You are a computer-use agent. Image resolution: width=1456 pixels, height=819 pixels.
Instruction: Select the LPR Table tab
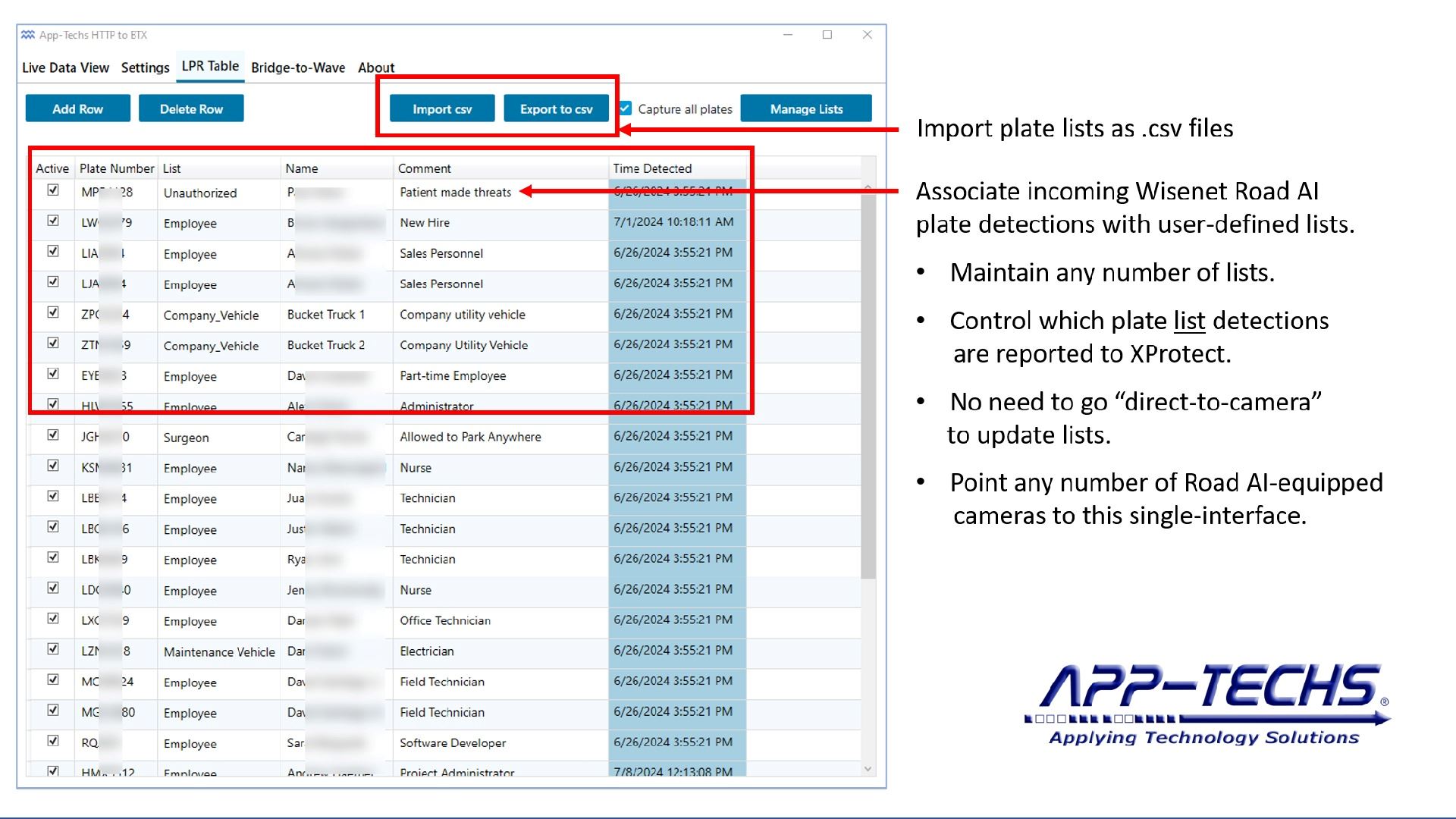point(210,66)
